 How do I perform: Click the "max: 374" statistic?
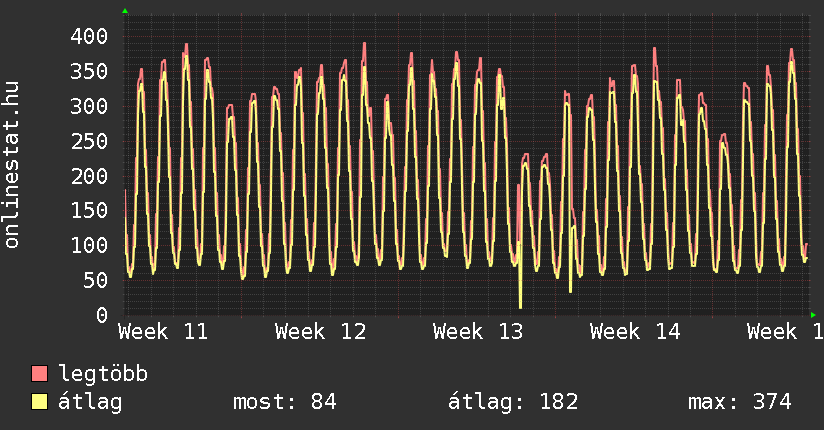pos(739,402)
